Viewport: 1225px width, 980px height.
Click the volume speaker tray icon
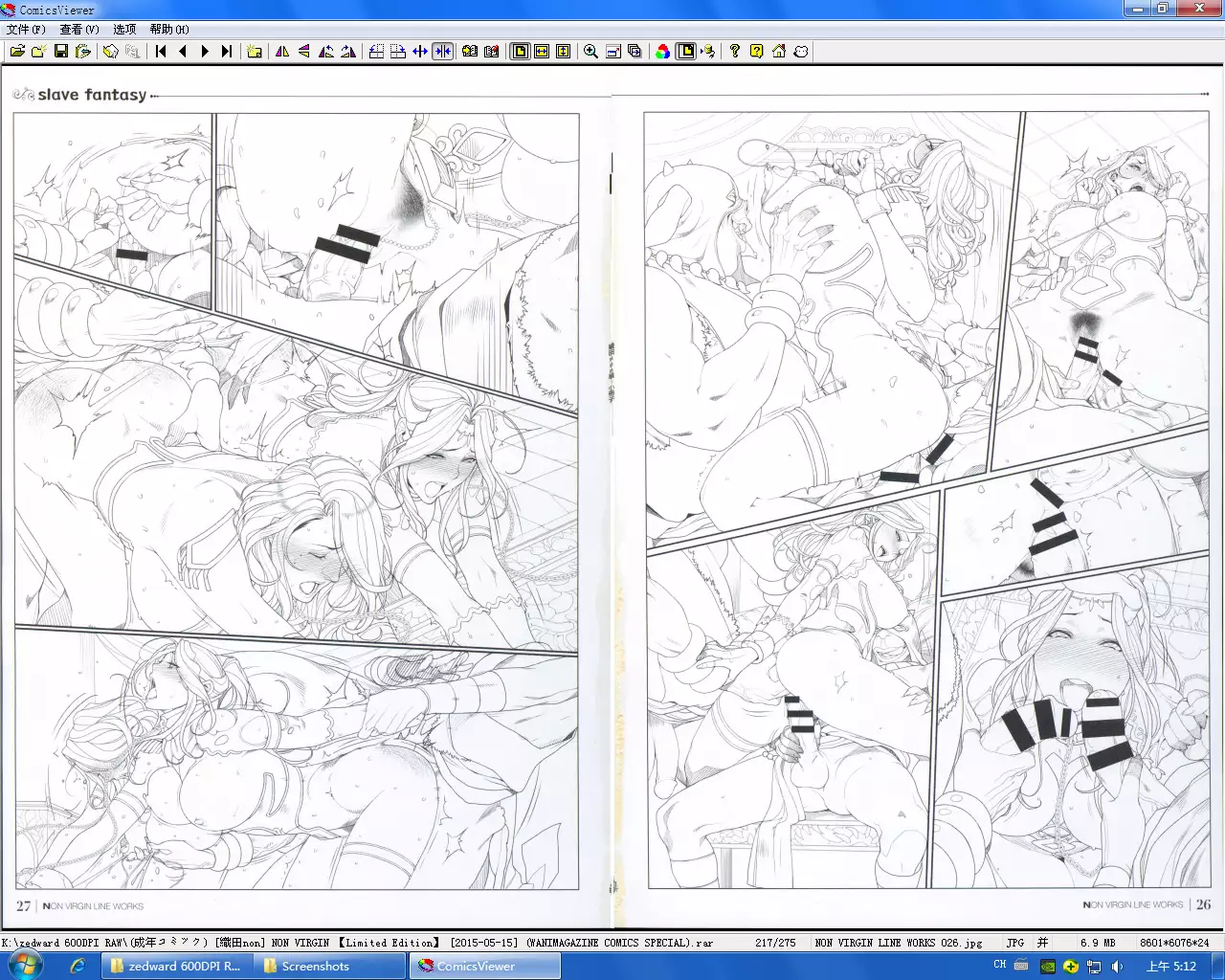[x=1117, y=967]
